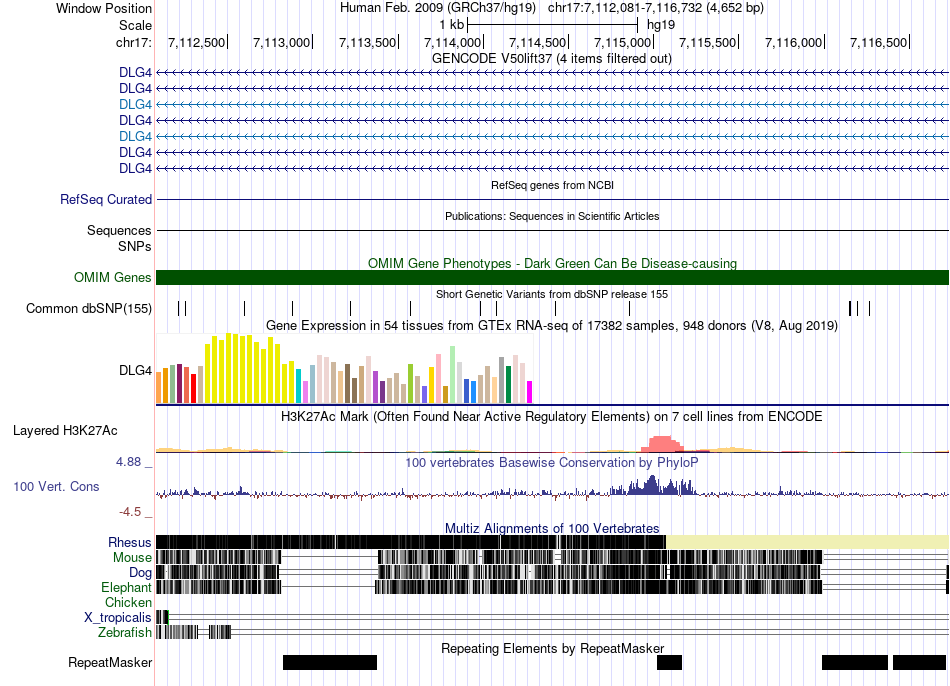Click the pale yellow Rhesus alignment gap region
Viewport: 950px width, 686px height.
click(x=808, y=542)
